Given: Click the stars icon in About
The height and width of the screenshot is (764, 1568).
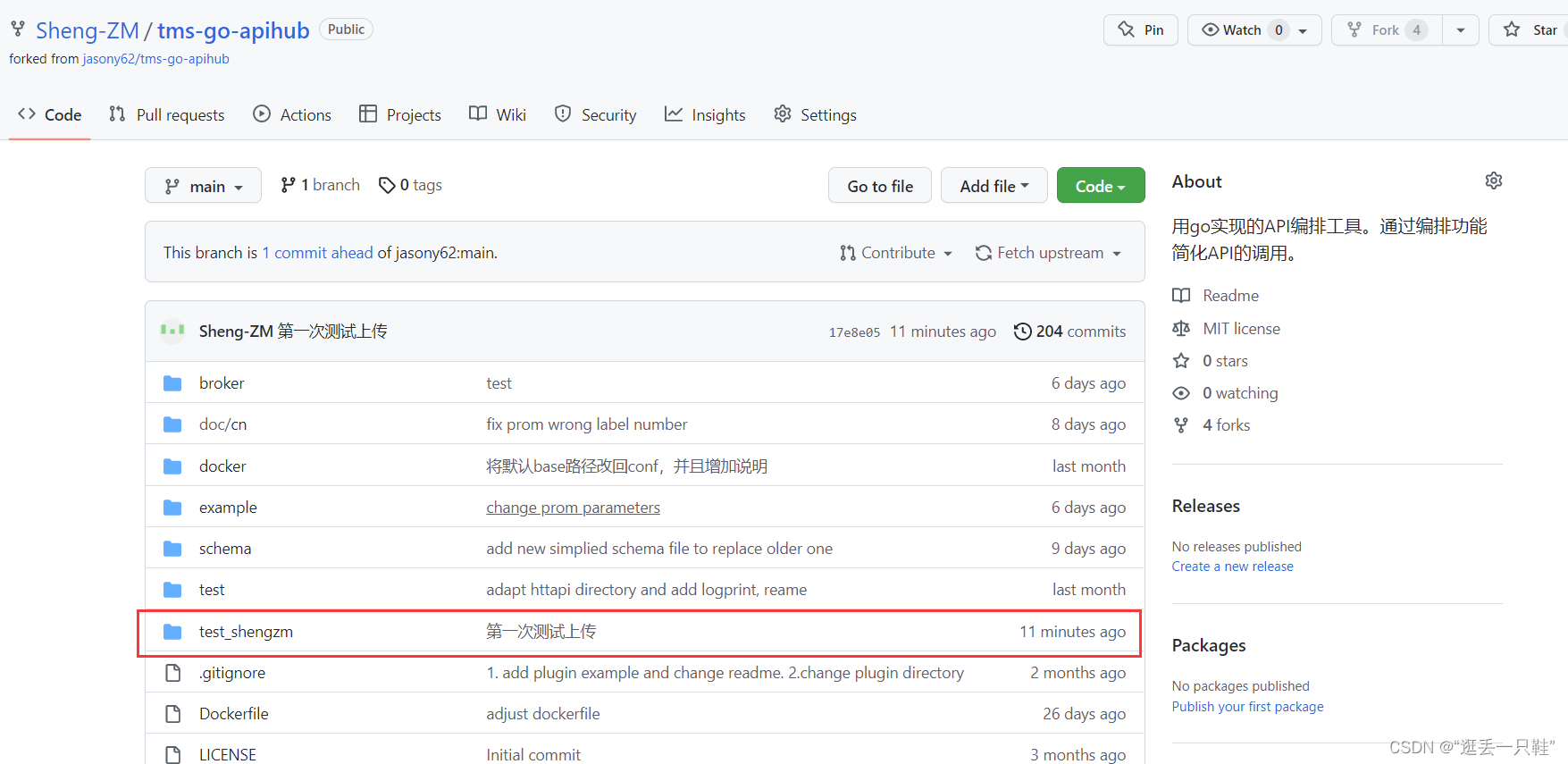Looking at the screenshot, I should tap(1181, 361).
